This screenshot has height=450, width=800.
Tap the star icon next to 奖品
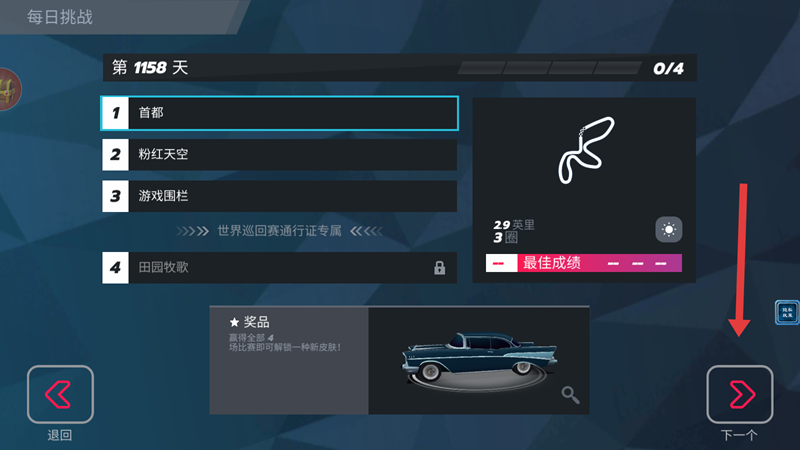(x=234, y=322)
